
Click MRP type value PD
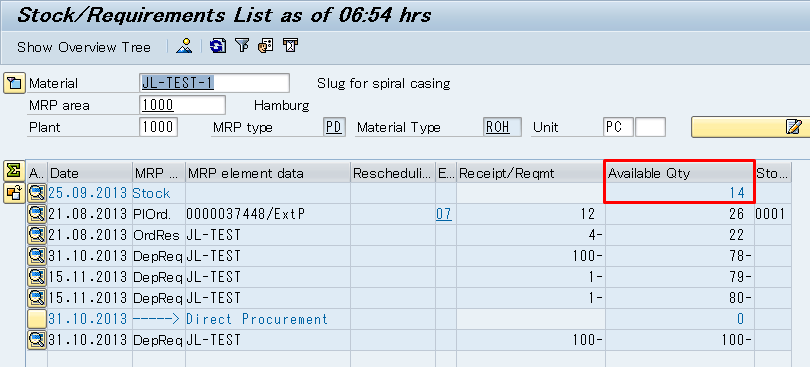point(335,127)
